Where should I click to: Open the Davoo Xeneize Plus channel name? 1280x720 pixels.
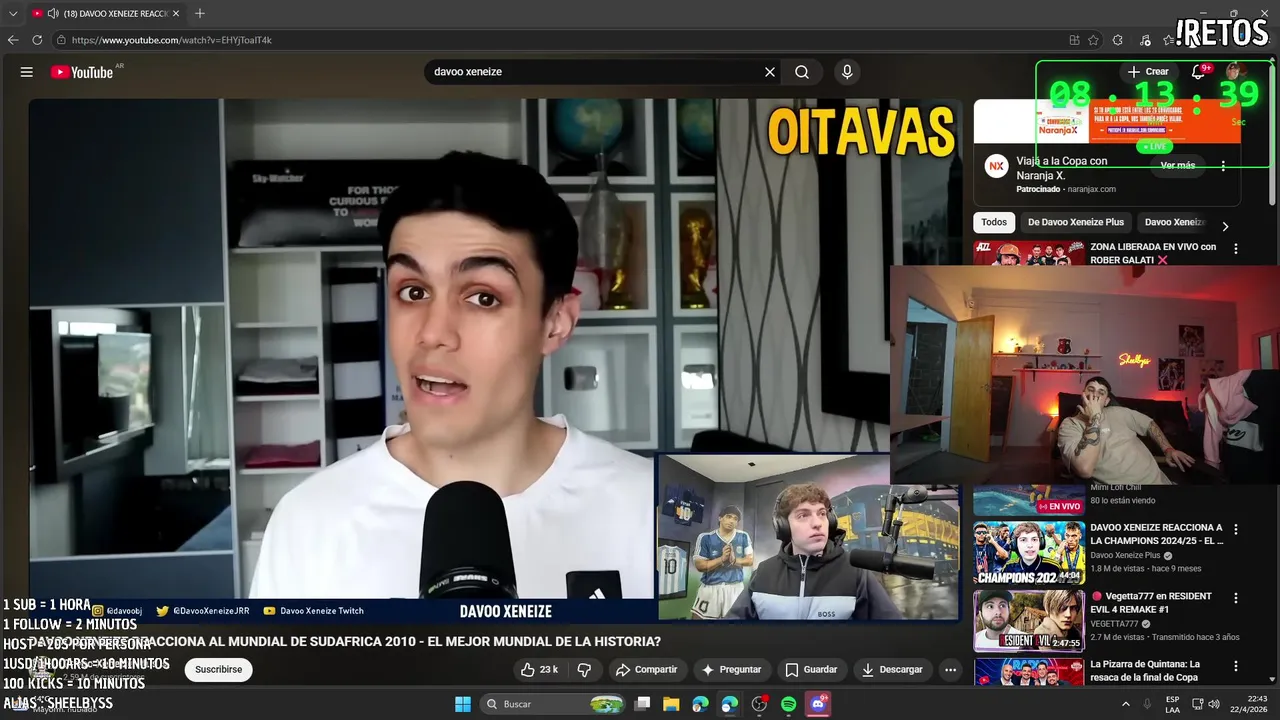click(x=1125, y=555)
